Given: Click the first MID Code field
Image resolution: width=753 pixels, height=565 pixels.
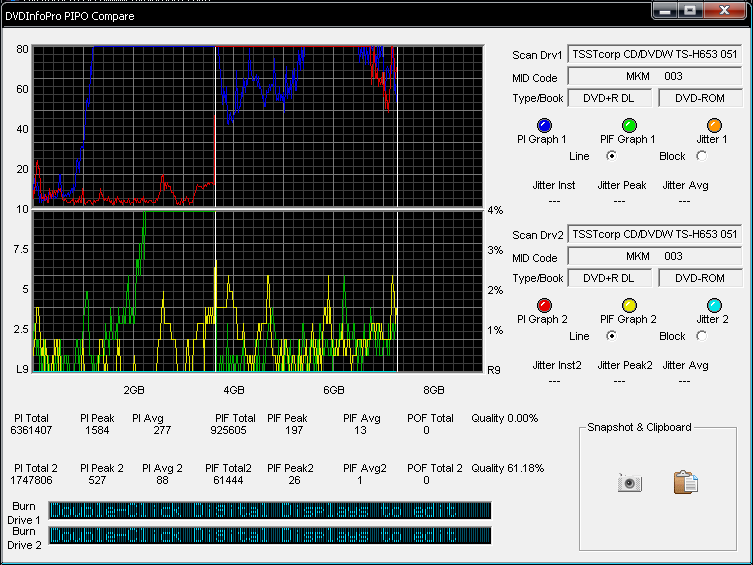Looking at the screenshot, I should [655, 76].
